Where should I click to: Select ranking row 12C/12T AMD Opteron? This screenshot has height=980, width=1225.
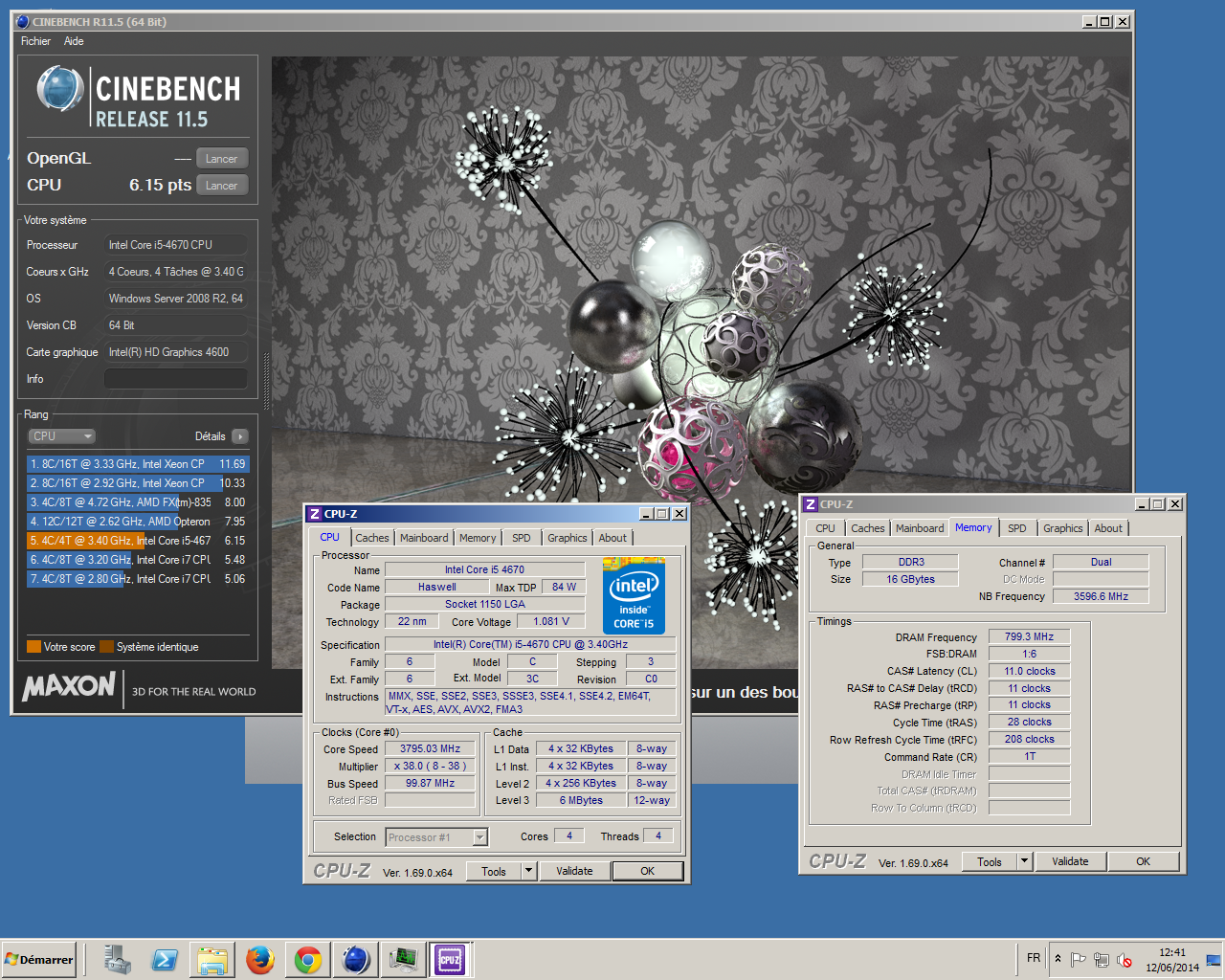(138, 522)
